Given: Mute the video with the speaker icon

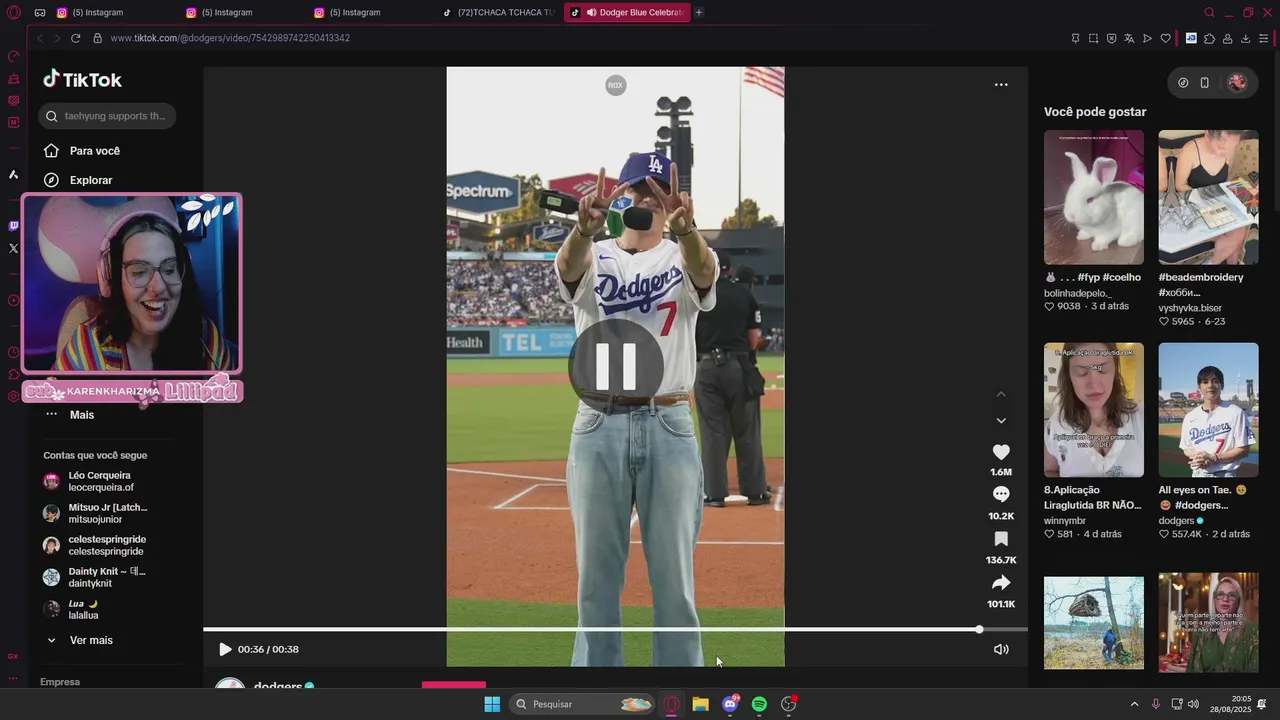Looking at the screenshot, I should point(1001,649).
